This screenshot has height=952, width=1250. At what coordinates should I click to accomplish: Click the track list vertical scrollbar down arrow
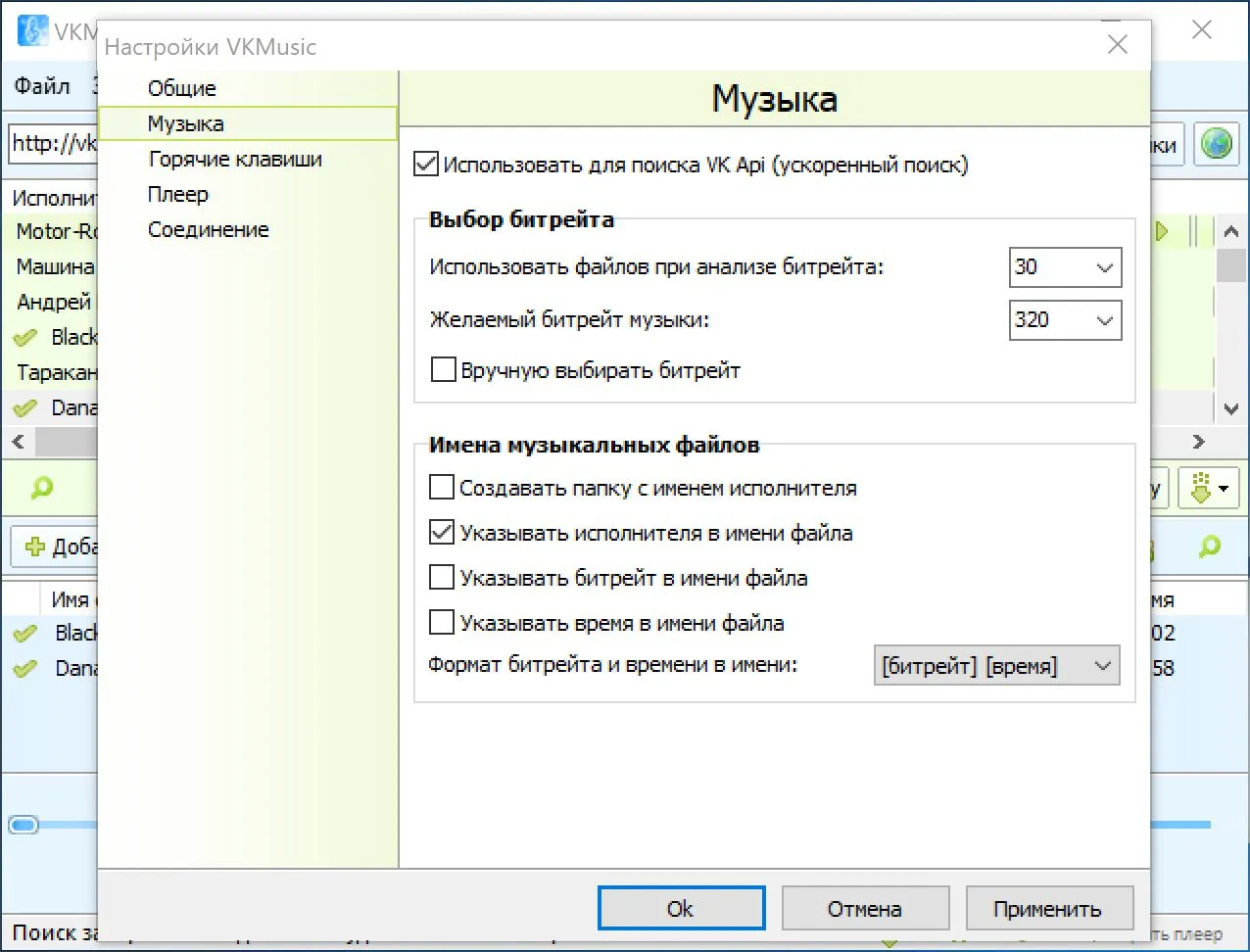pyautogui.click(x=1231, y=408)
